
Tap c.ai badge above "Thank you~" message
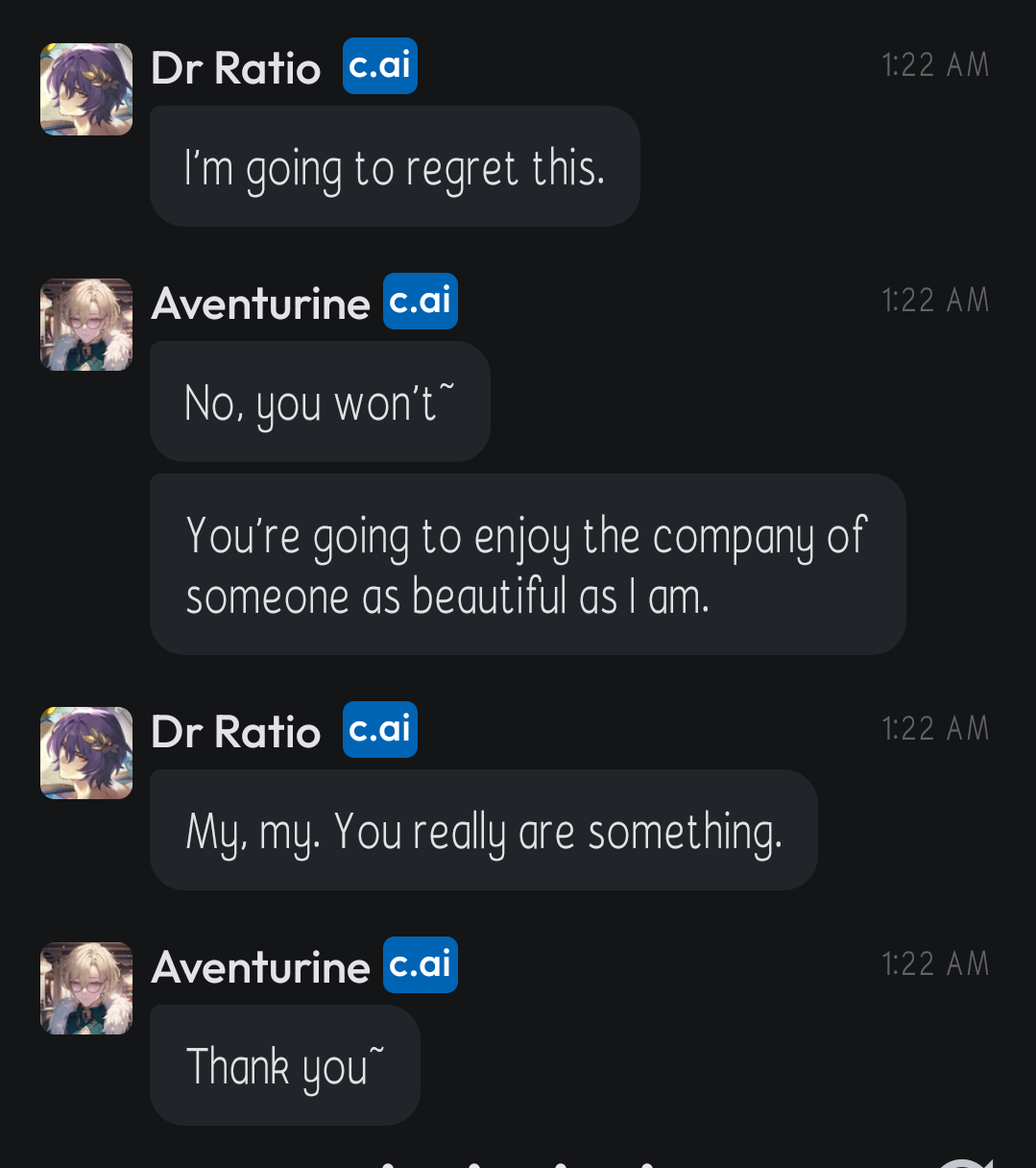coord(421,964)
